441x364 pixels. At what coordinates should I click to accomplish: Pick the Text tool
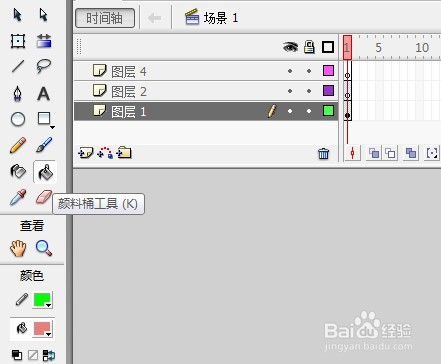[43, 94]
